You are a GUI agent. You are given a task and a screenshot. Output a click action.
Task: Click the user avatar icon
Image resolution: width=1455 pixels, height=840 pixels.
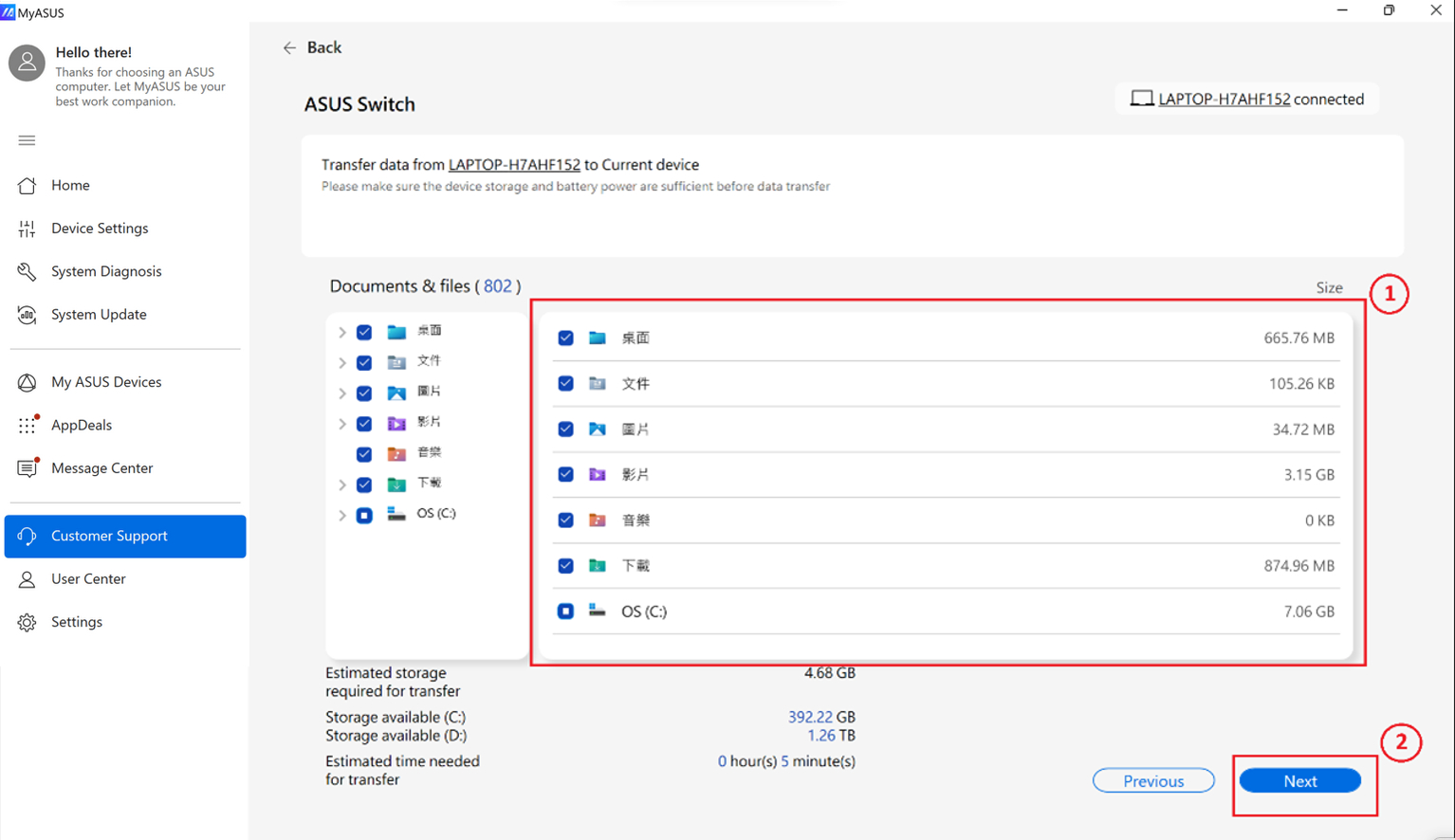click(x=27, y=64)
